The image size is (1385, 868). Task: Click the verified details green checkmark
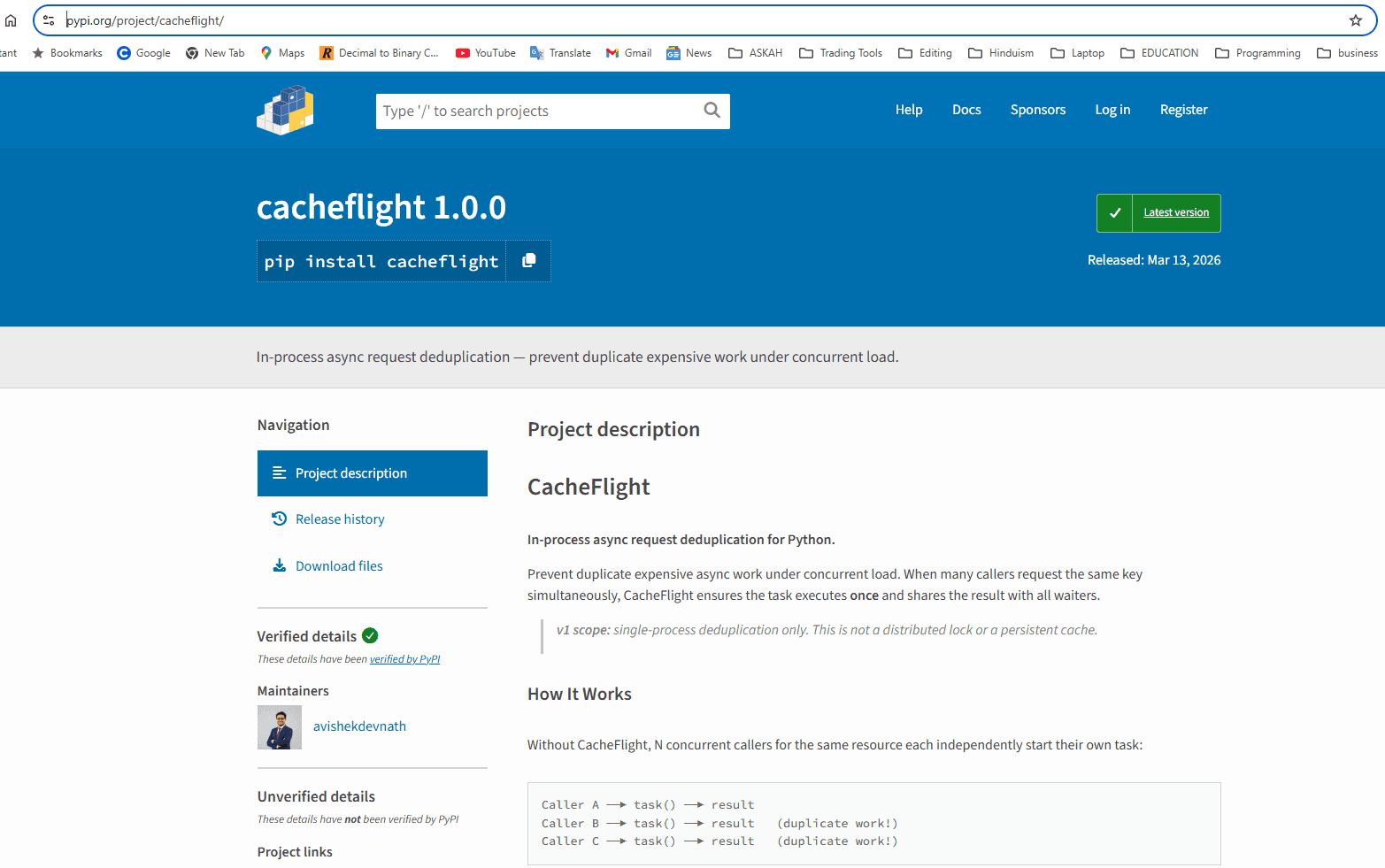pyautogui.click(x=370, y=635)
